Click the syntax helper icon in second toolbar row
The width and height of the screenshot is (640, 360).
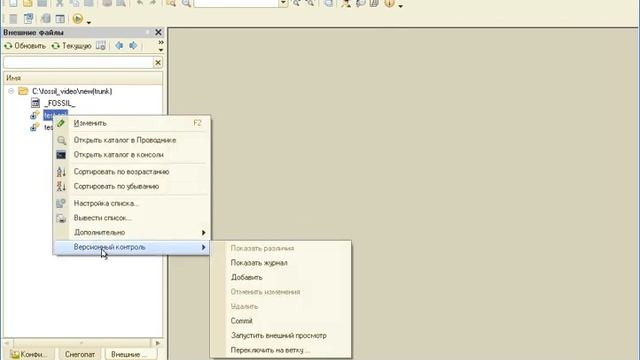click(x=28, y=19)
